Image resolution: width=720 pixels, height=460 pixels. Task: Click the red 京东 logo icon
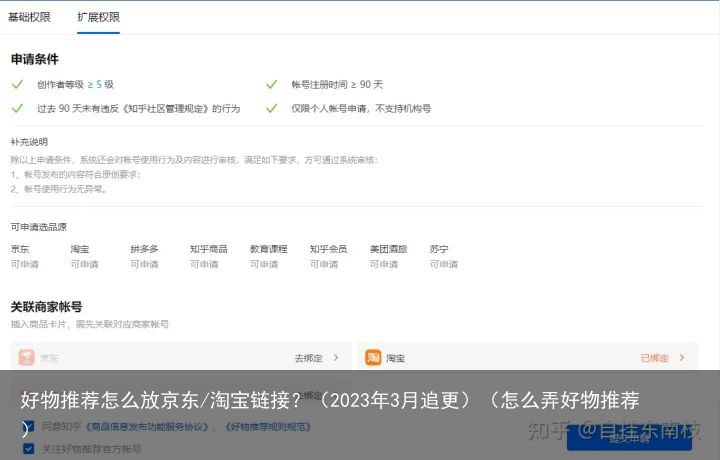27,357
